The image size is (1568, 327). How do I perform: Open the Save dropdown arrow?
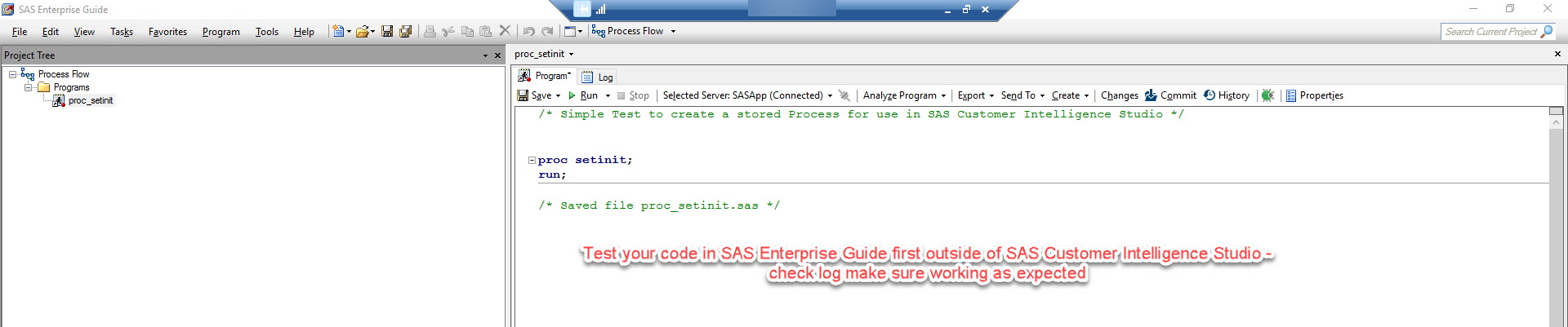pyautogui.click(x=558, y=96)
